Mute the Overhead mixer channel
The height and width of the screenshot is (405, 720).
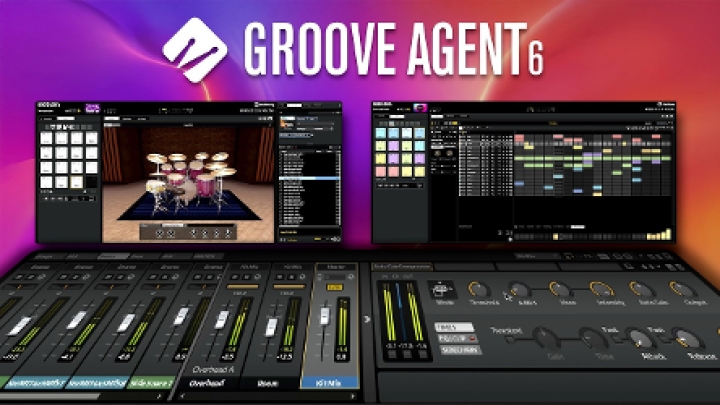tap(236, 277)
